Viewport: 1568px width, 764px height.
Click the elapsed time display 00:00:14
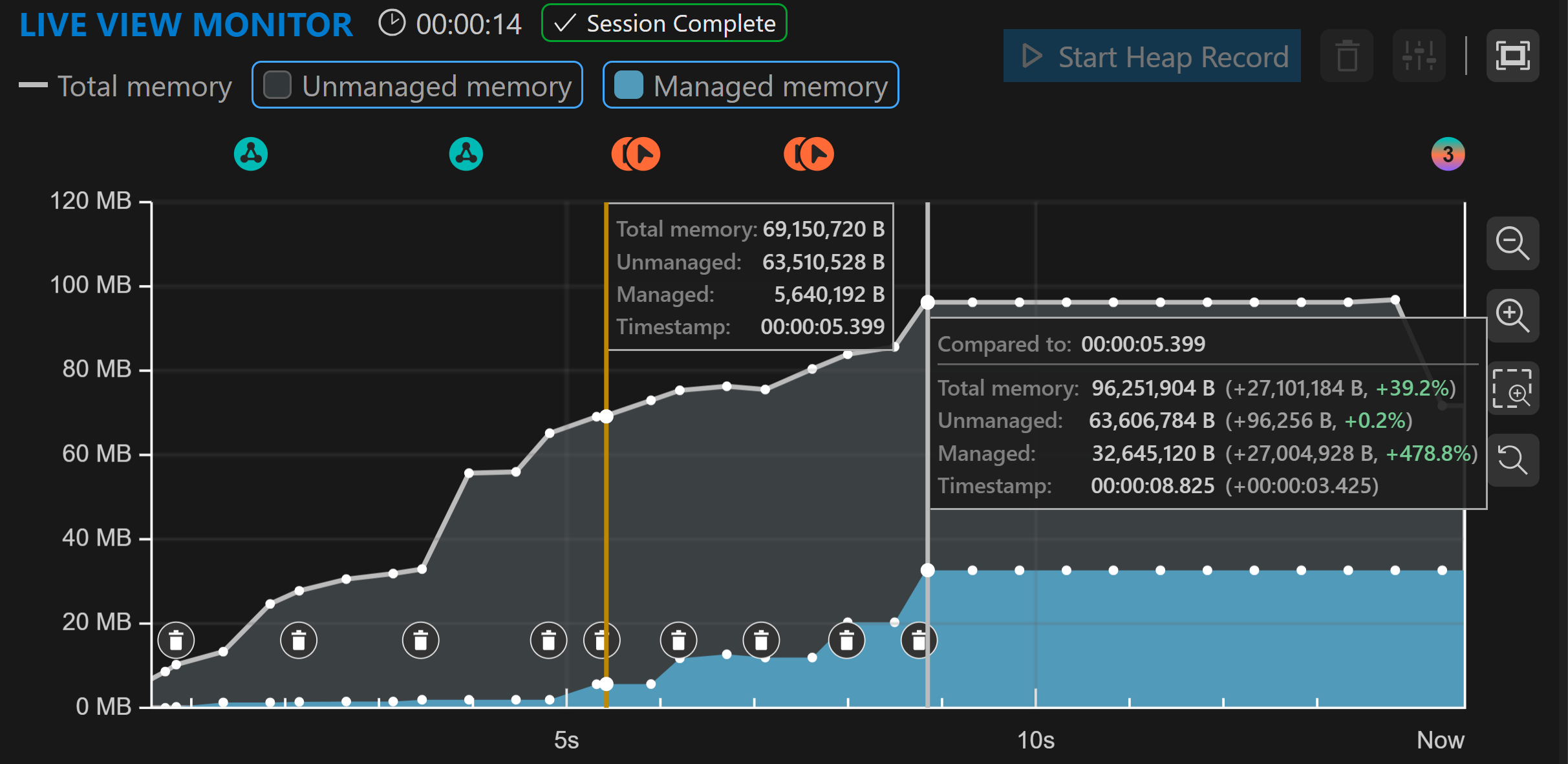[468, 23]
